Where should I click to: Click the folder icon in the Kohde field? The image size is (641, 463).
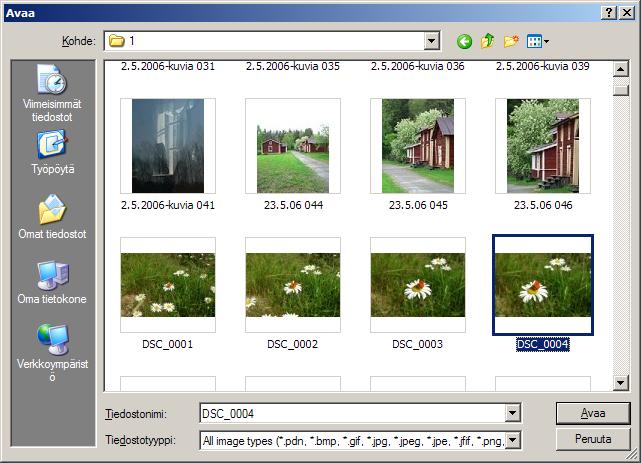click(x=117, y=41)
